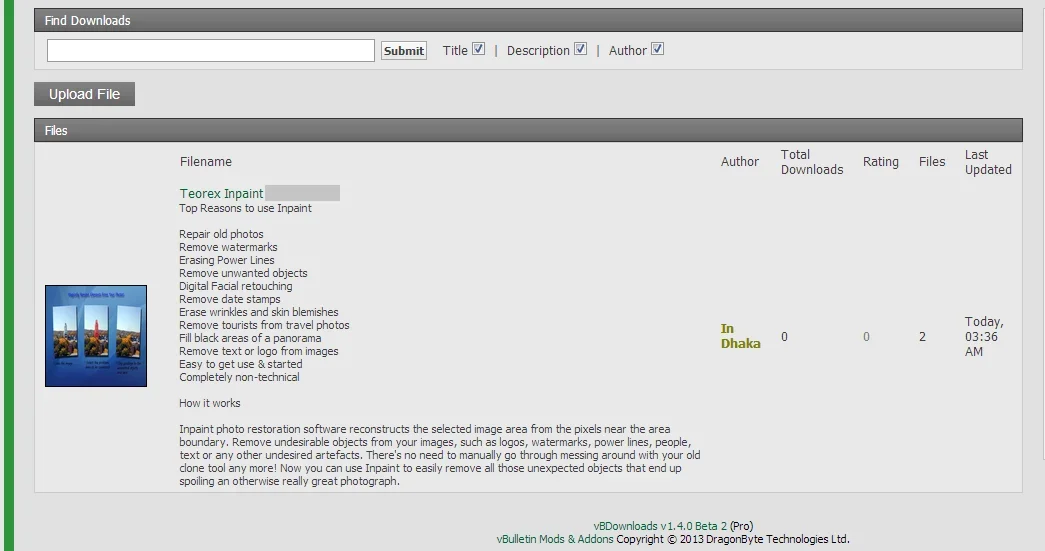Open author profile In Dhaka

click(740, 336)
